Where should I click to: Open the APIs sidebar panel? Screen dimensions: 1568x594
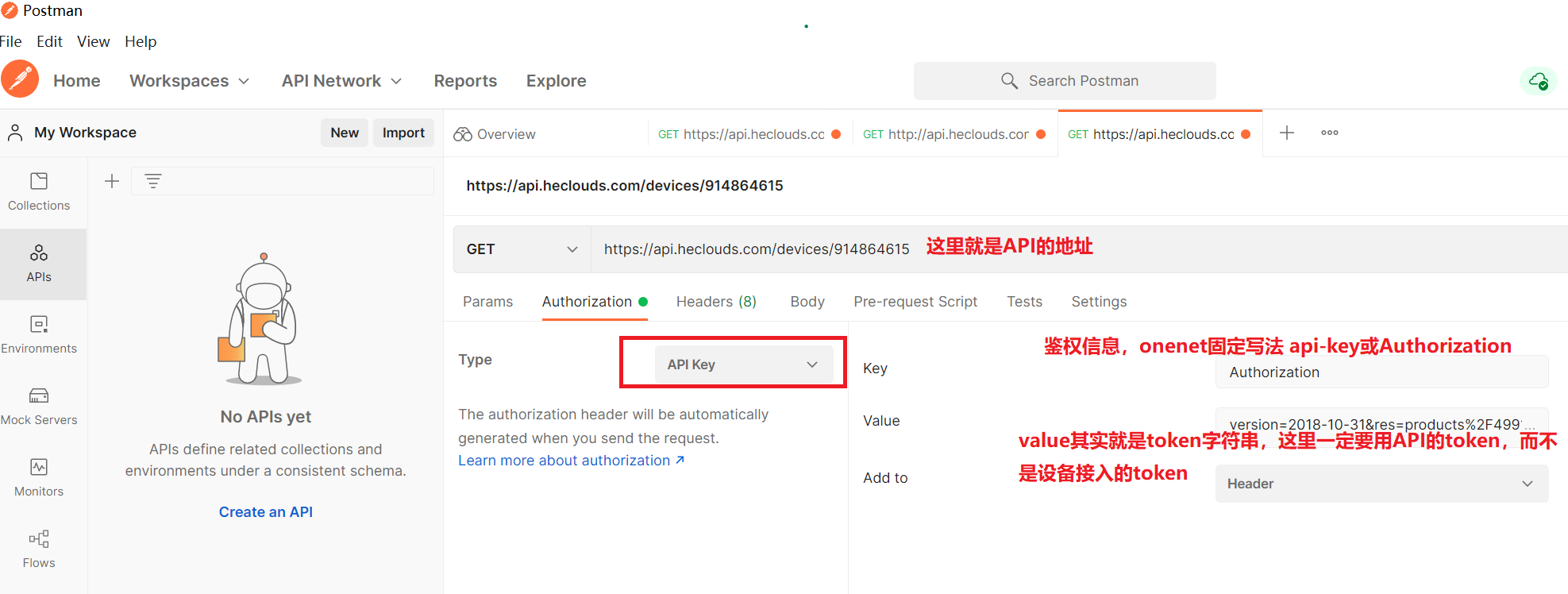[39, 264]
